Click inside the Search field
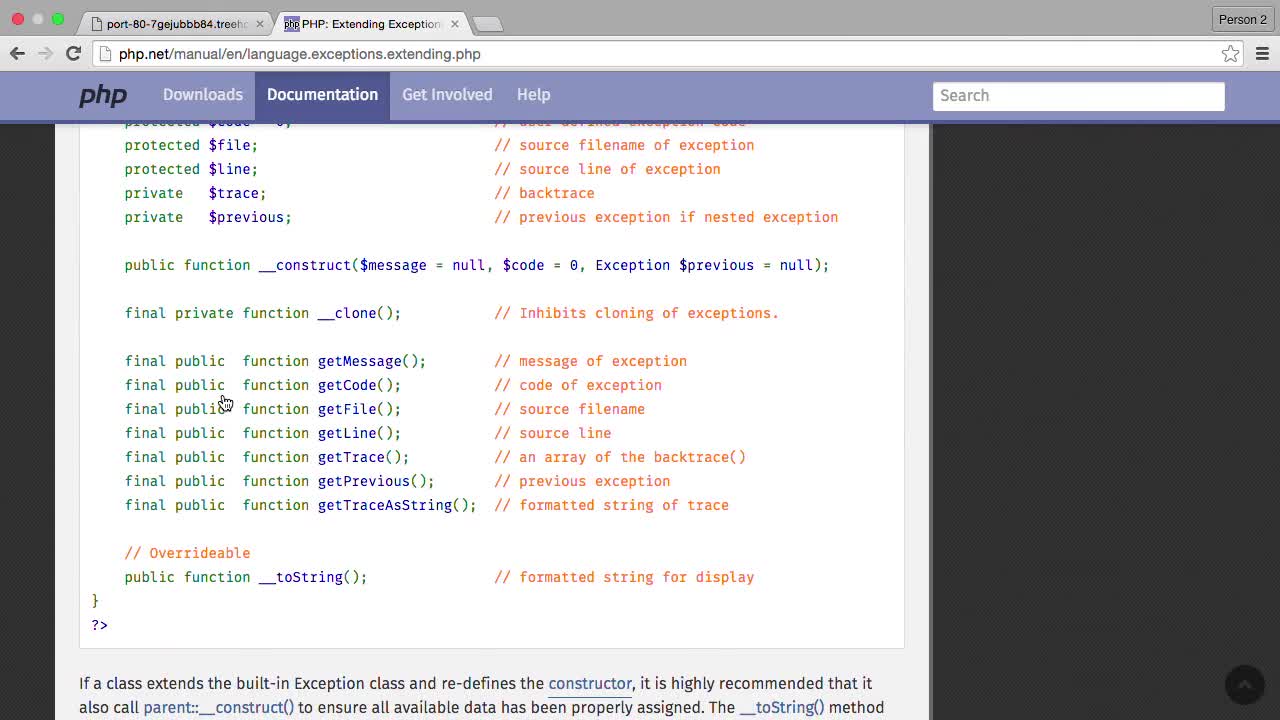This screenshot has width=1280, height=720. (x=1078, y=95)
